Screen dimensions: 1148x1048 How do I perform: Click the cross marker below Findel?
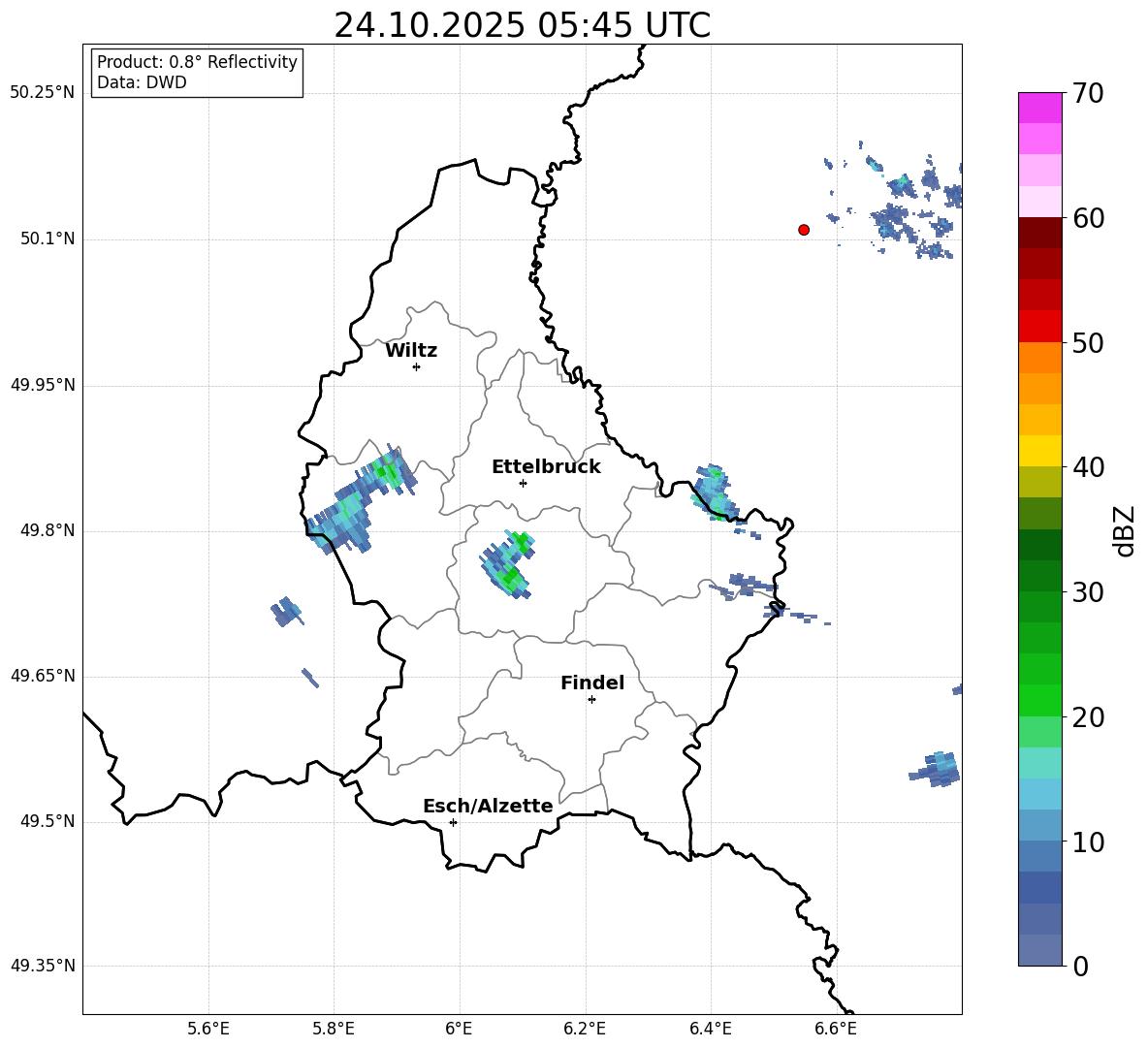[x=591, y=700]
